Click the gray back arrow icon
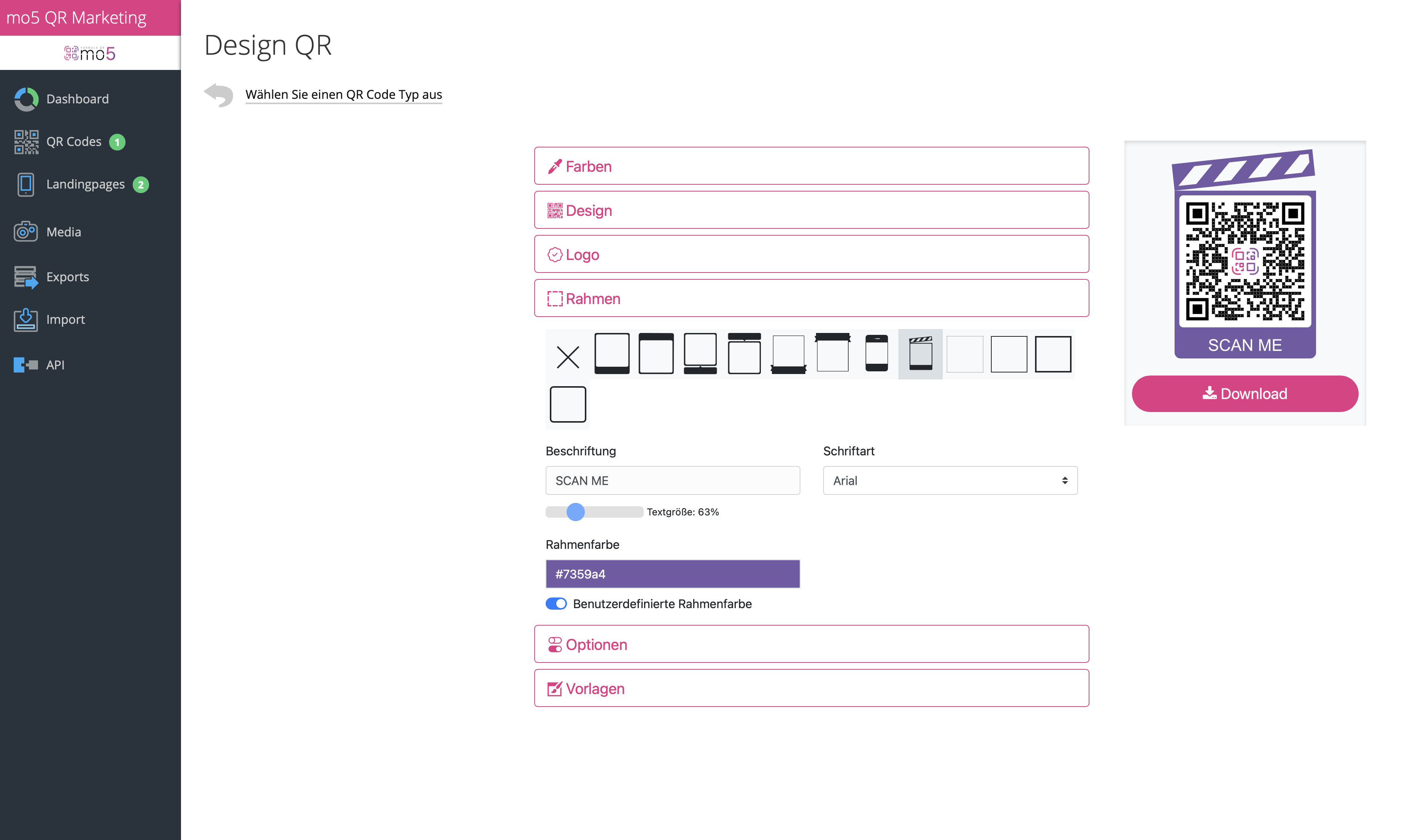Image resolution: width=1413 pixels, height=840 pixels. 219,95
